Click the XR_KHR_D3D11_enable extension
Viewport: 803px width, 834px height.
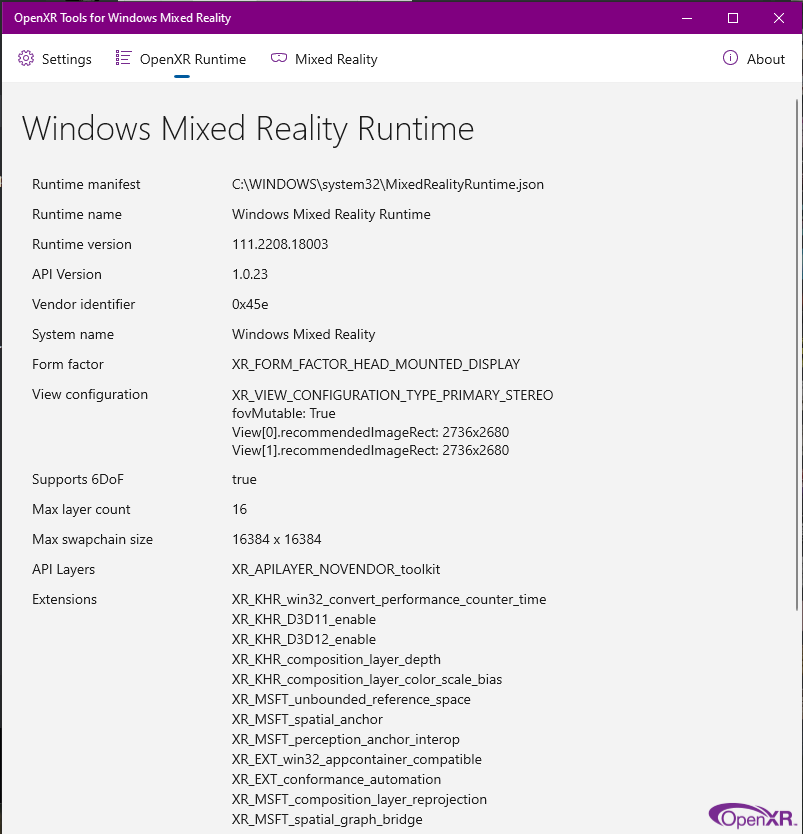pos(304,620)
